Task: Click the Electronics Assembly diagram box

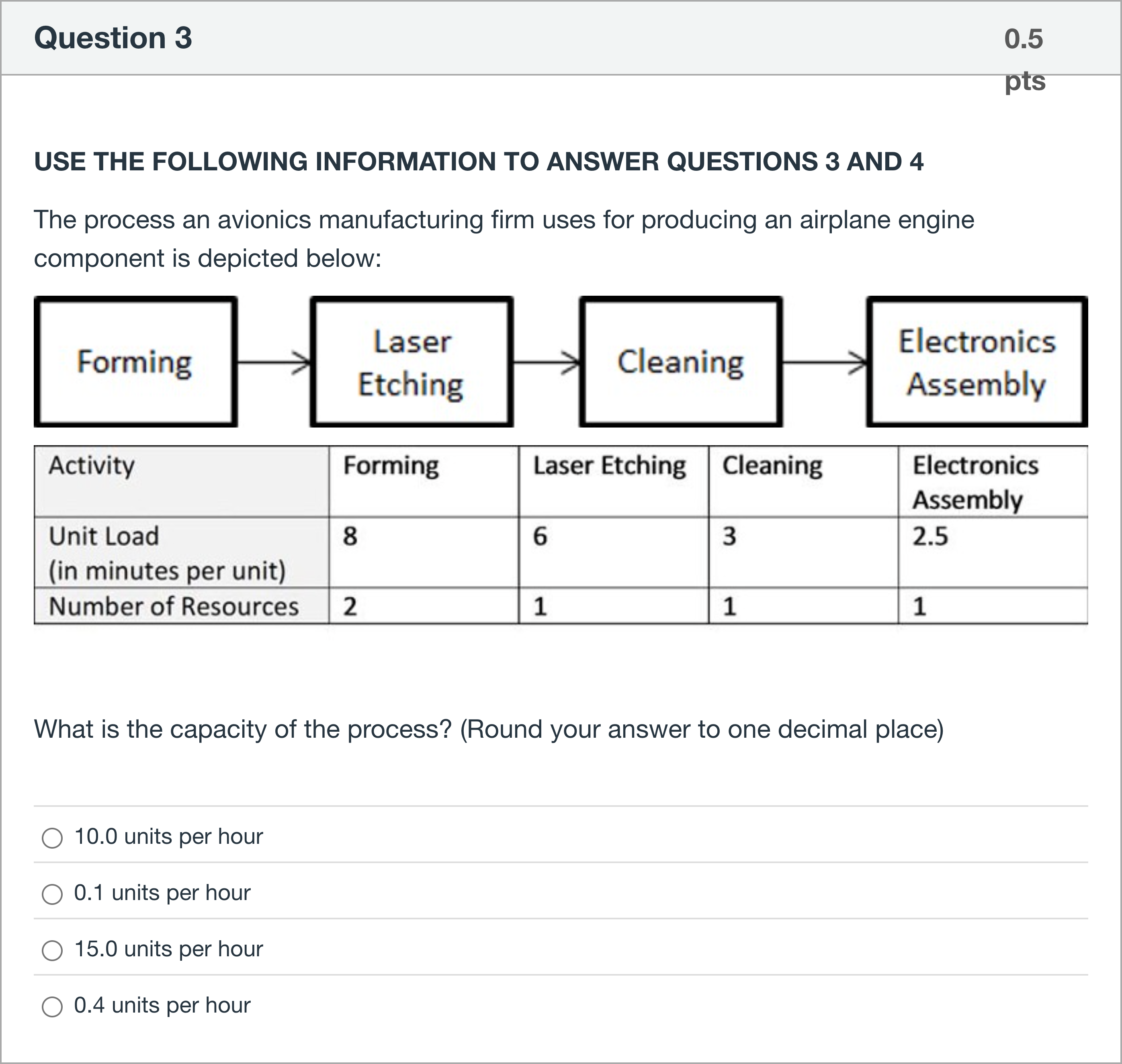Action: pyautogui.click(x=977, y=361)
